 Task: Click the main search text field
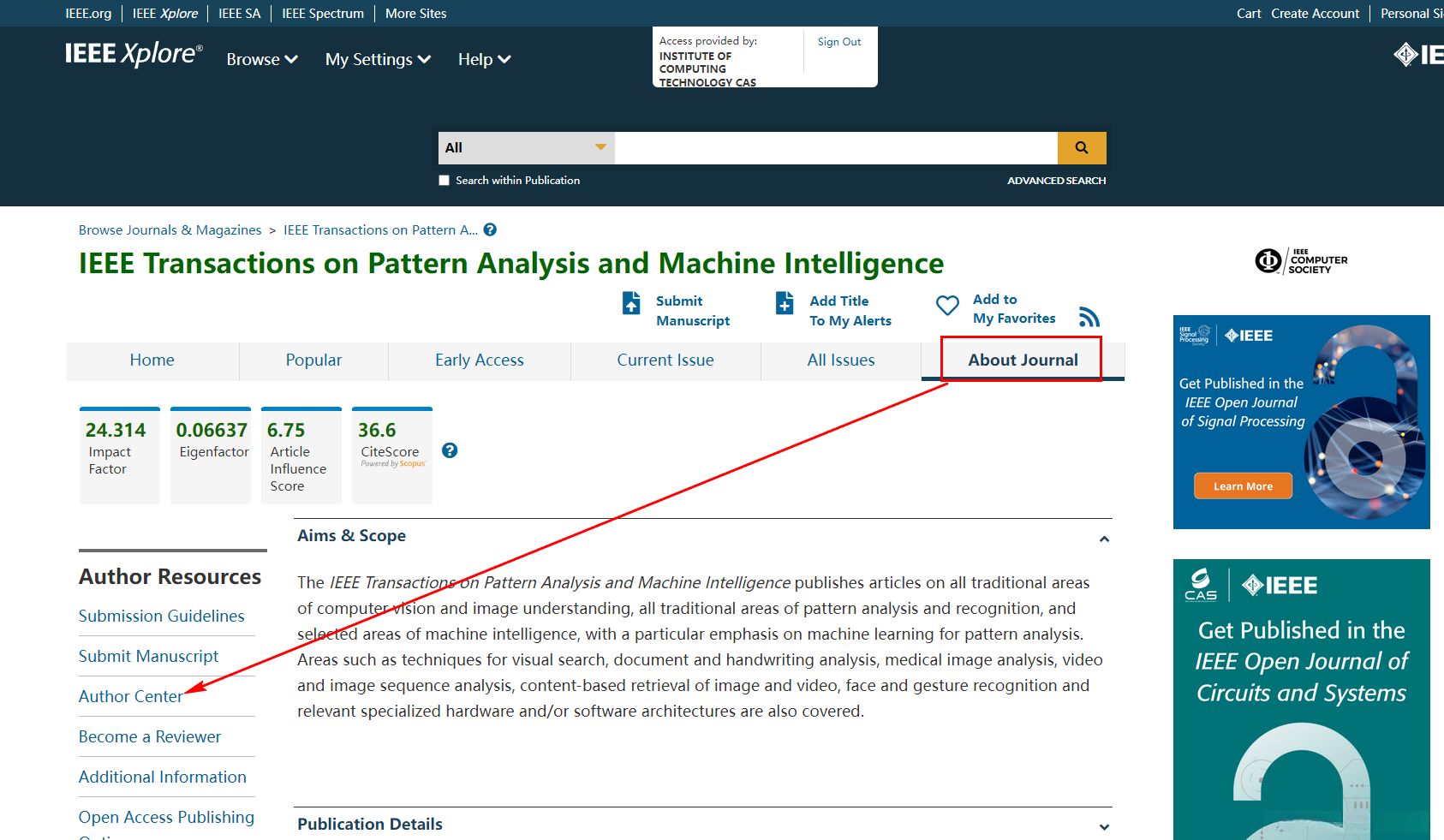[x=835, y=147]
